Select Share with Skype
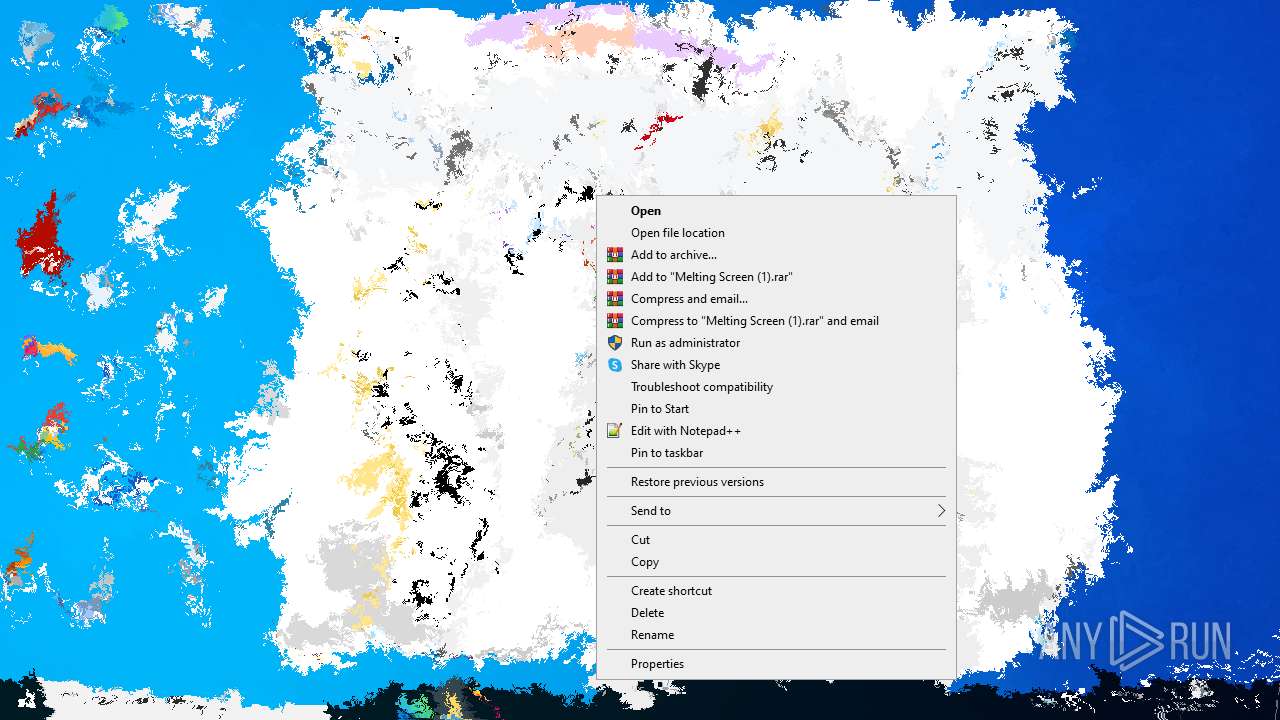Image resolution: width=1280 pixels, height=720 pixels. pos(776,365)
